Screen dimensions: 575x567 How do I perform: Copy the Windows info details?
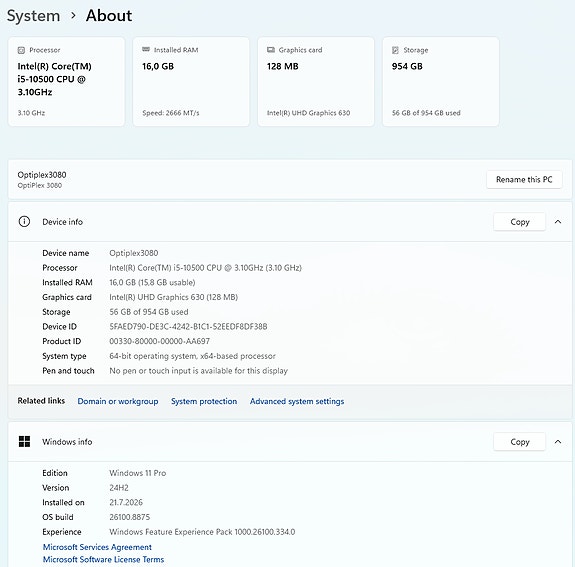520,442
